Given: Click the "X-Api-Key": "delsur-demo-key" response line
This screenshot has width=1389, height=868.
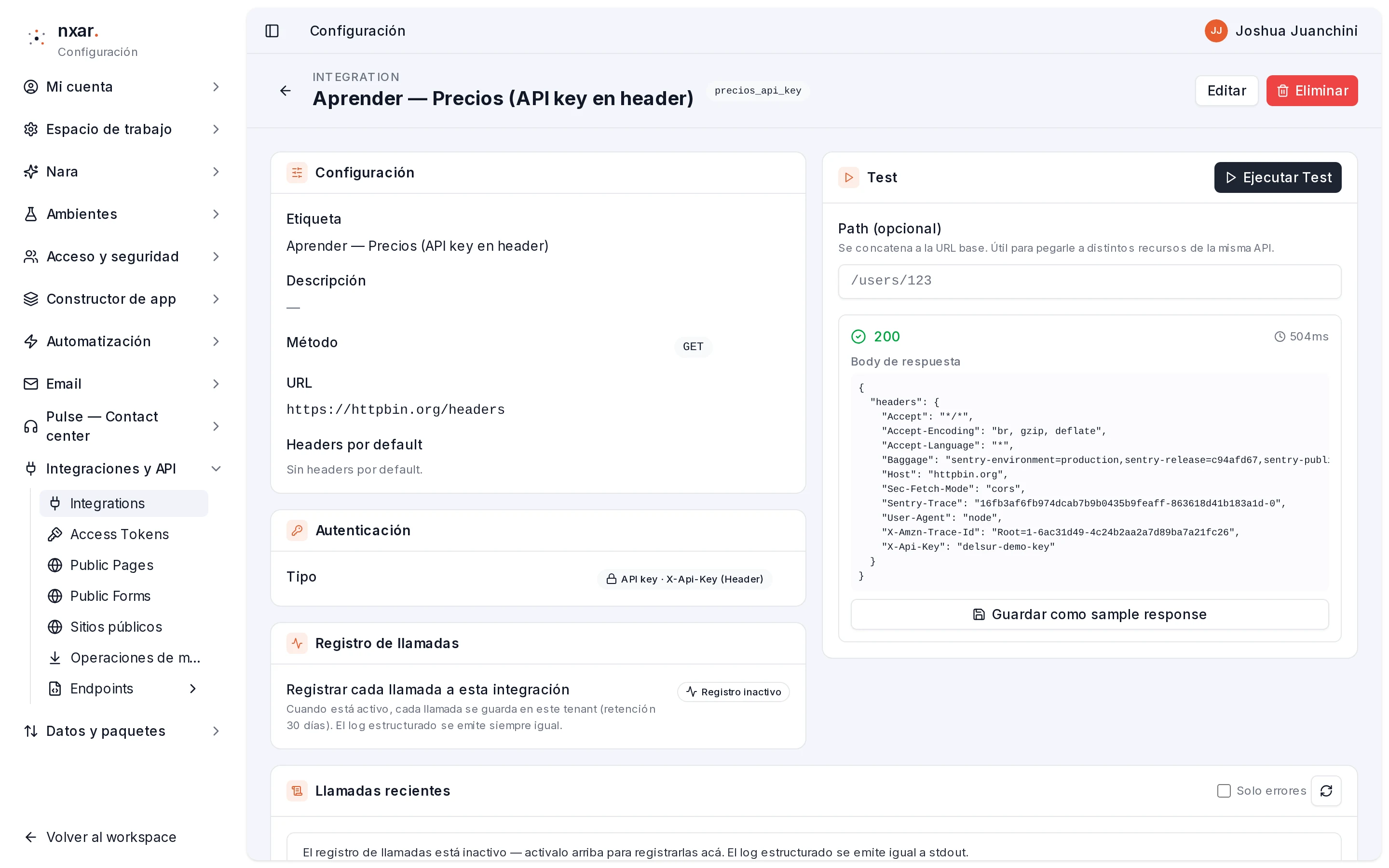Looking at the screenshot, I should pos(967,547).
